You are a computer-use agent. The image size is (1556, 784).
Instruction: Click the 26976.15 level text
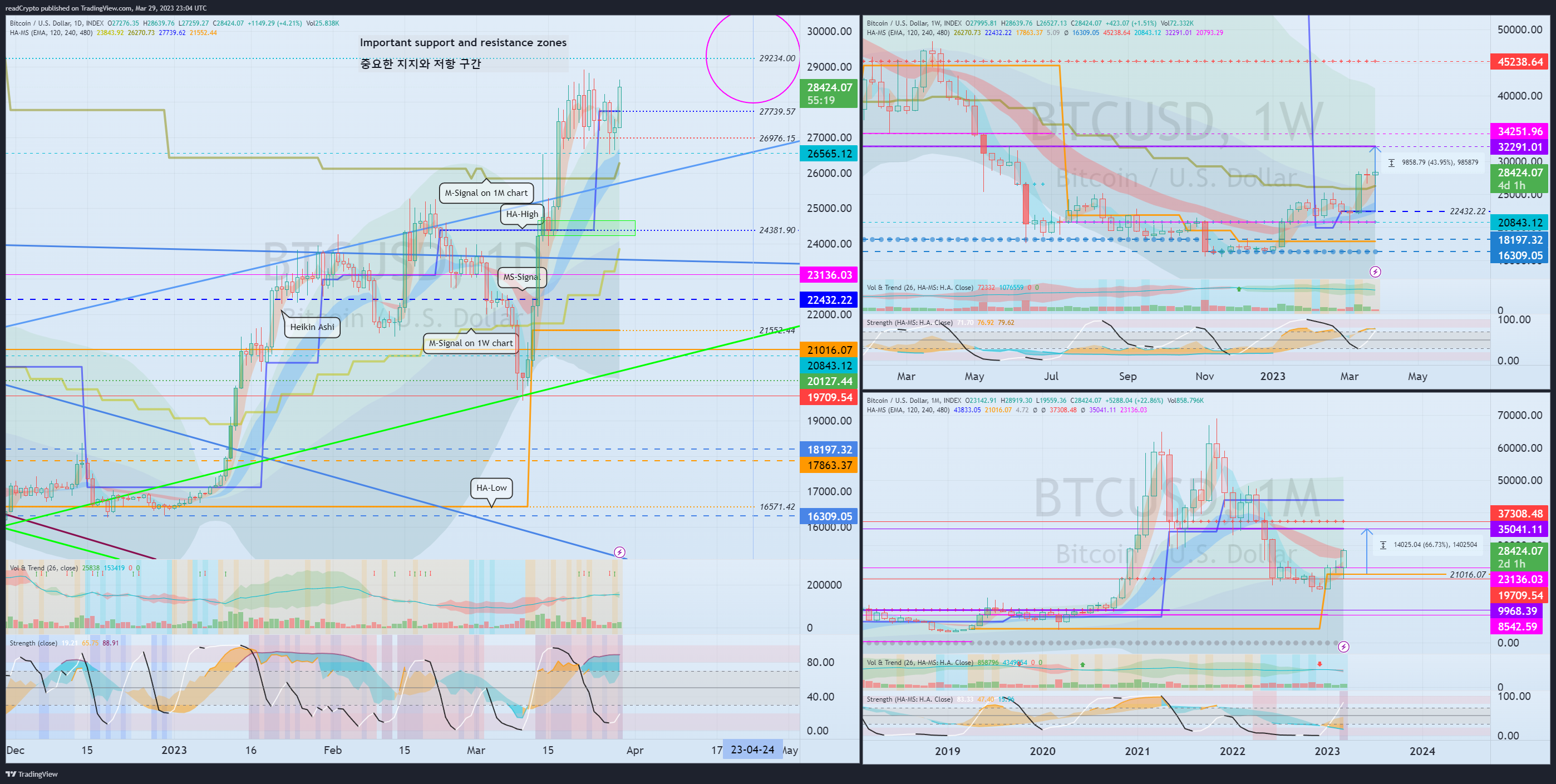777,137
